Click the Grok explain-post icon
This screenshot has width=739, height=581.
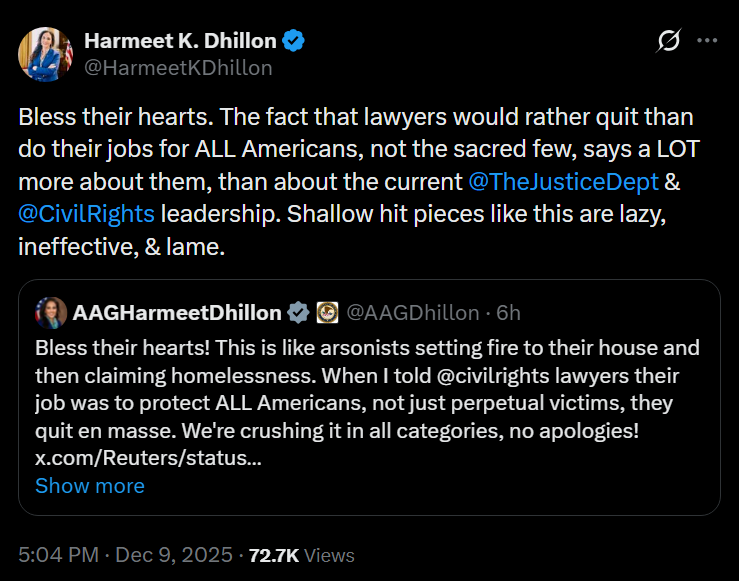tap(667, 41)
